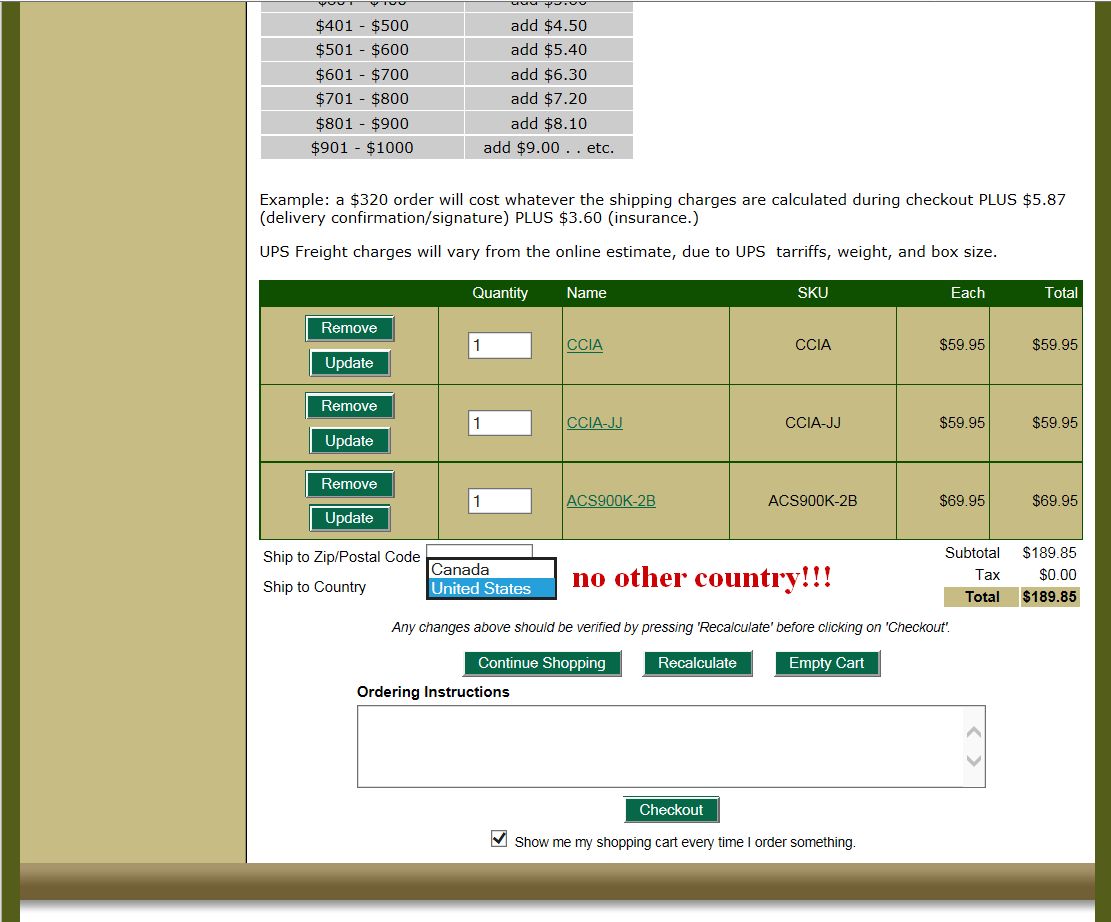The width and height of the screenshot is (1111, 922).
Task: Click inside the Ordering Instructions text area
Action: point(660,746)
